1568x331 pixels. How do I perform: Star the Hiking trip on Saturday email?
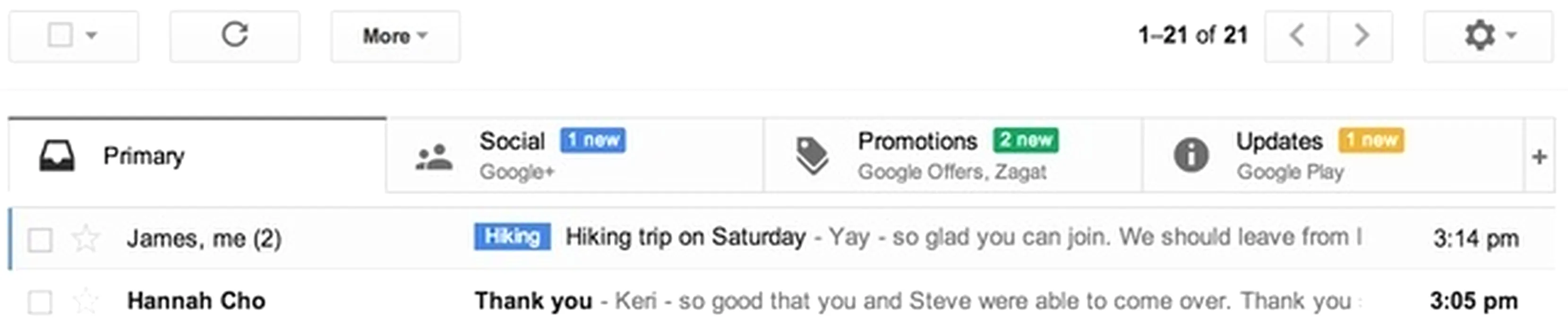pyautogui.click(x=86, y=238)
